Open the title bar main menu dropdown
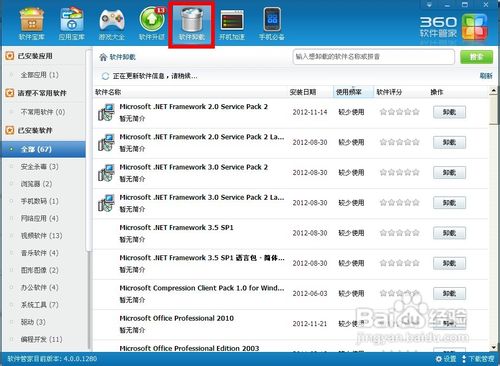The height and width of the screenshot is (366, 500). (x=429, y=5)
